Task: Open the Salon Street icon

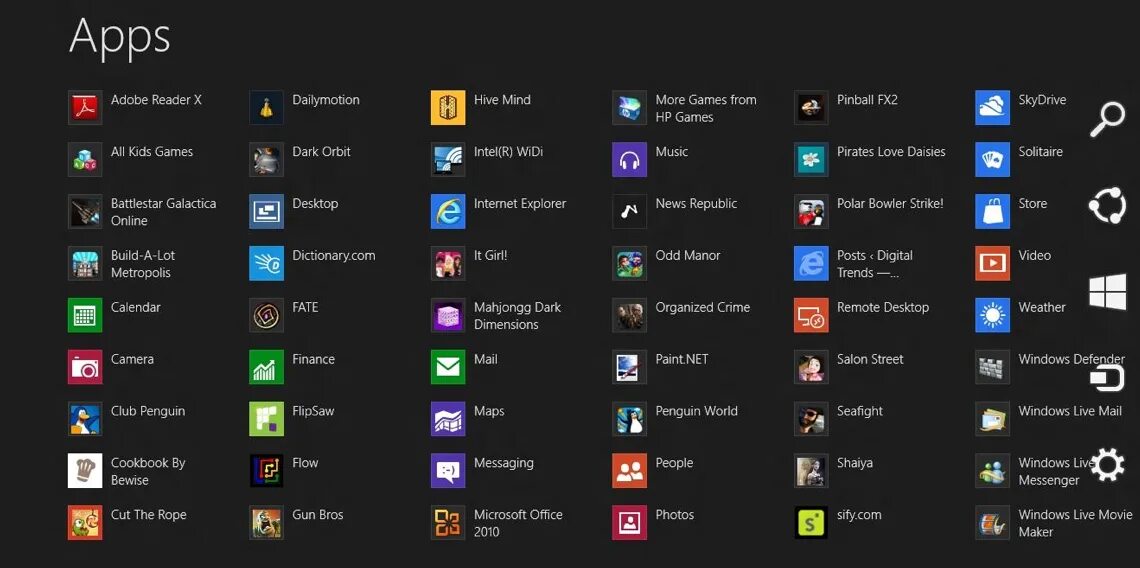Action: point(811,367)
